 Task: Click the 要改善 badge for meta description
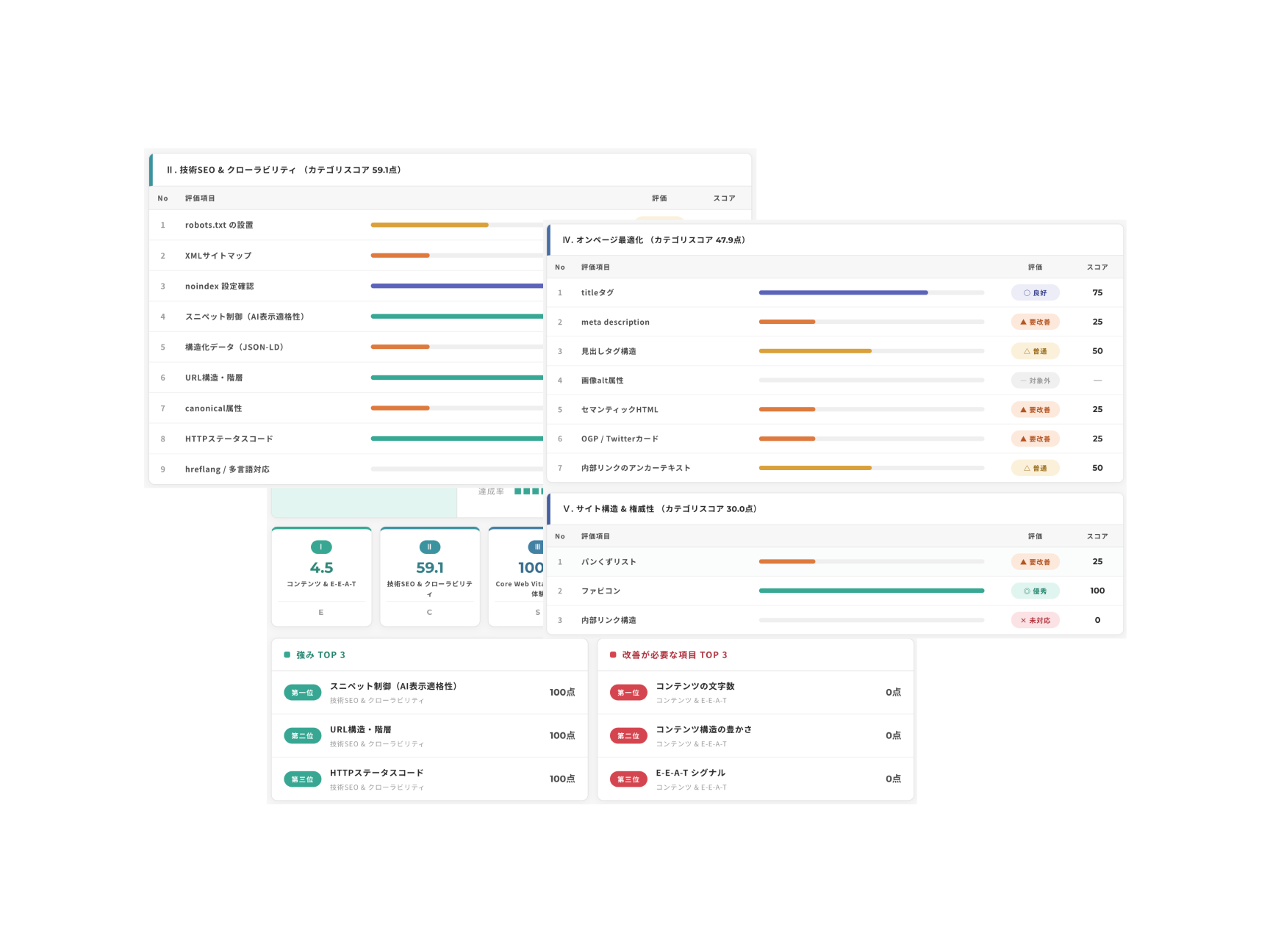(x=1035, y=322)
